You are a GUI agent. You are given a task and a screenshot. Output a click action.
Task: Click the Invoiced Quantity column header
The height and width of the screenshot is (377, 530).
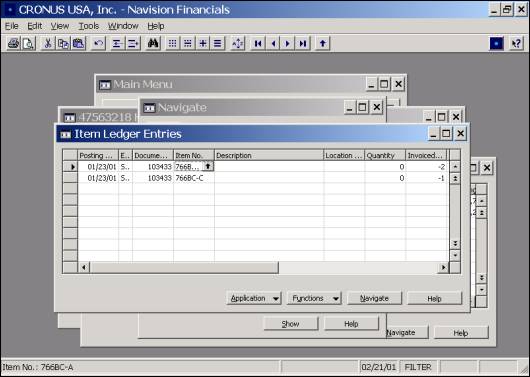[x=426, y=155]
